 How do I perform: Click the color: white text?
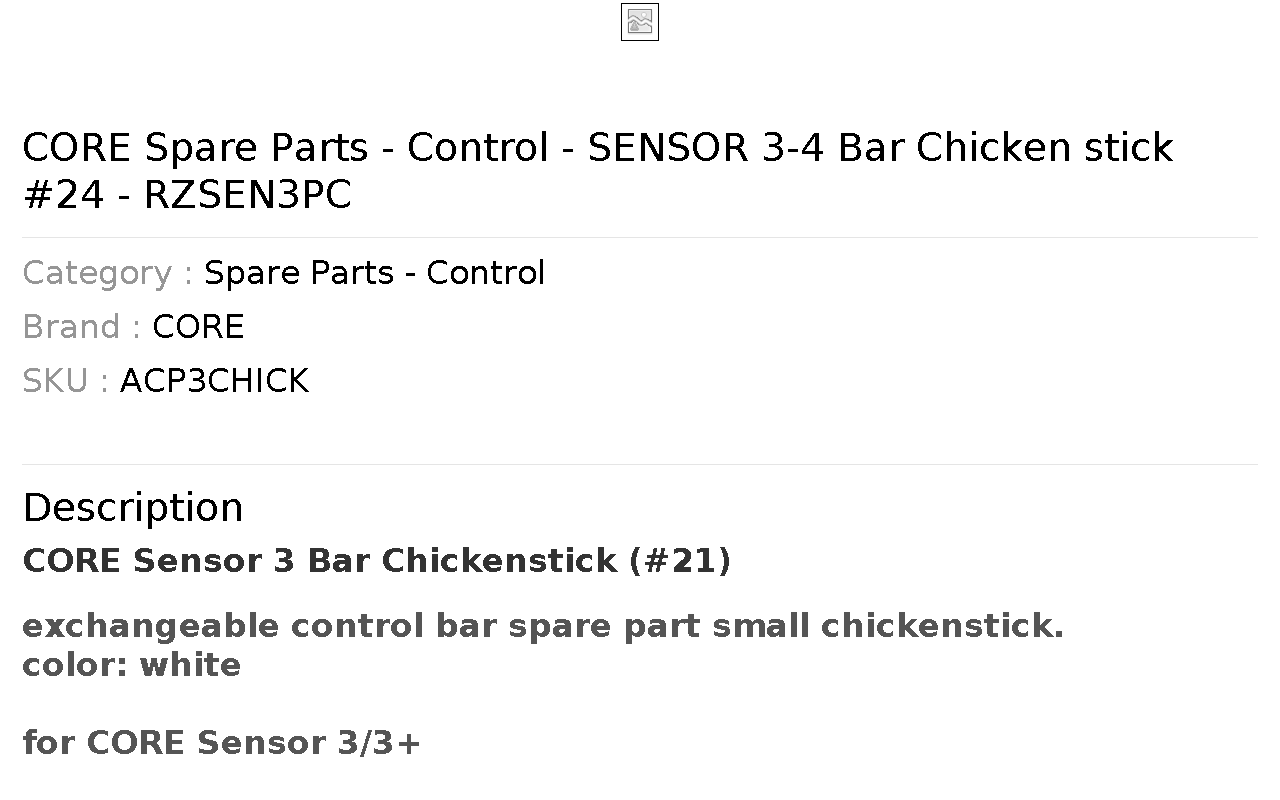click(x=131, y=665)
